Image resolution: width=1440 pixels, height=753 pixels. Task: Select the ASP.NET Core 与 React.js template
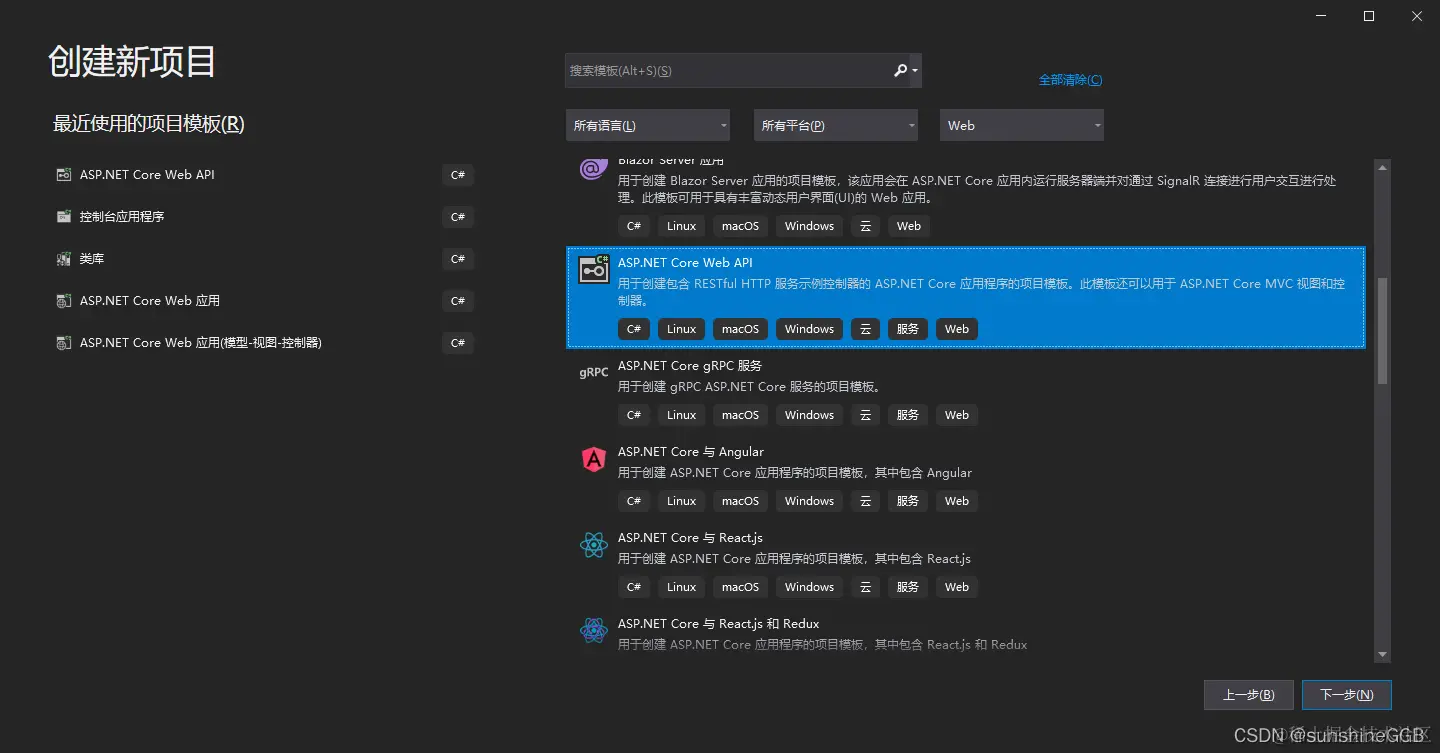click(965, 563)
